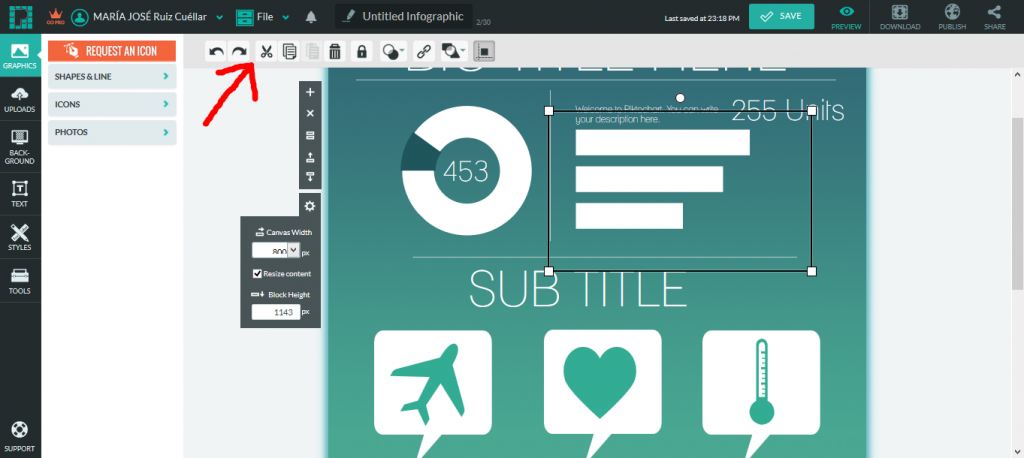
Task: Move the block down
Action: (x=310, y=178)
